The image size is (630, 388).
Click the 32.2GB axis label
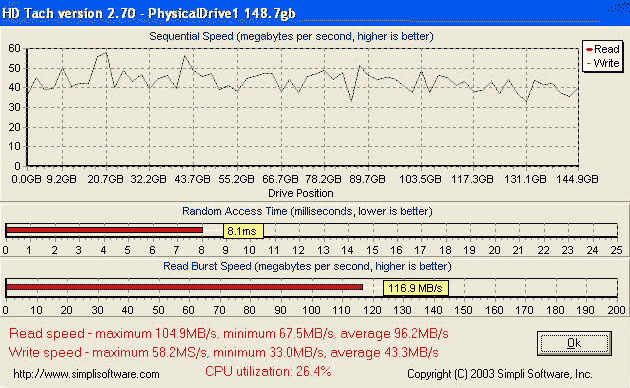click(148, 179)
